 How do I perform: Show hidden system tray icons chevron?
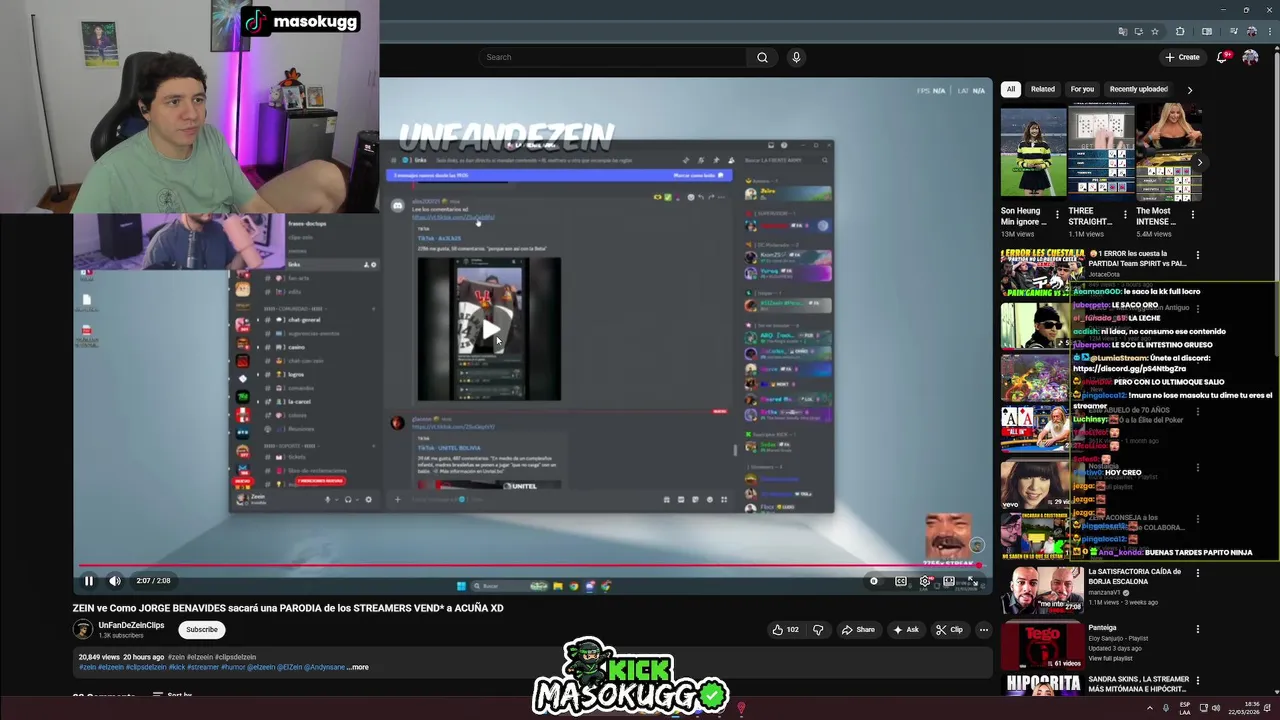1149,708
